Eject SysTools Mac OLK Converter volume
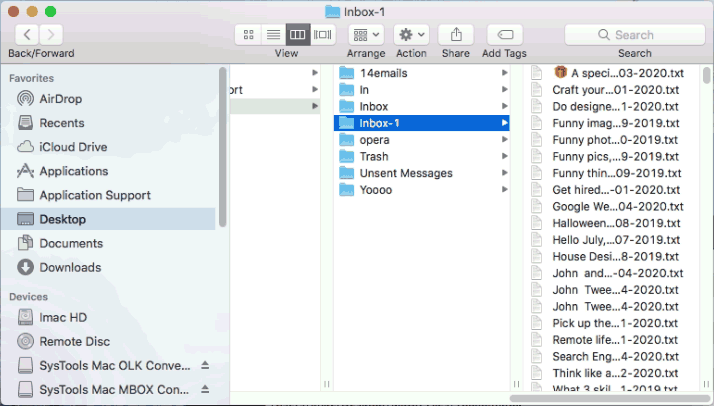Screen dimensions: 714x406 click(x=205, y=365)
